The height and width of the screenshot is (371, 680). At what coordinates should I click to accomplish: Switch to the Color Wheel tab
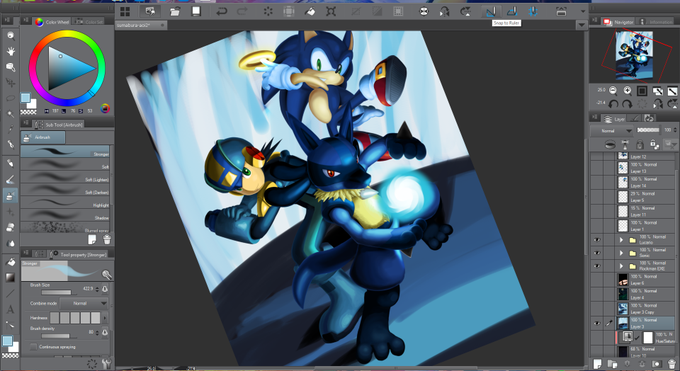pos(52,22)
